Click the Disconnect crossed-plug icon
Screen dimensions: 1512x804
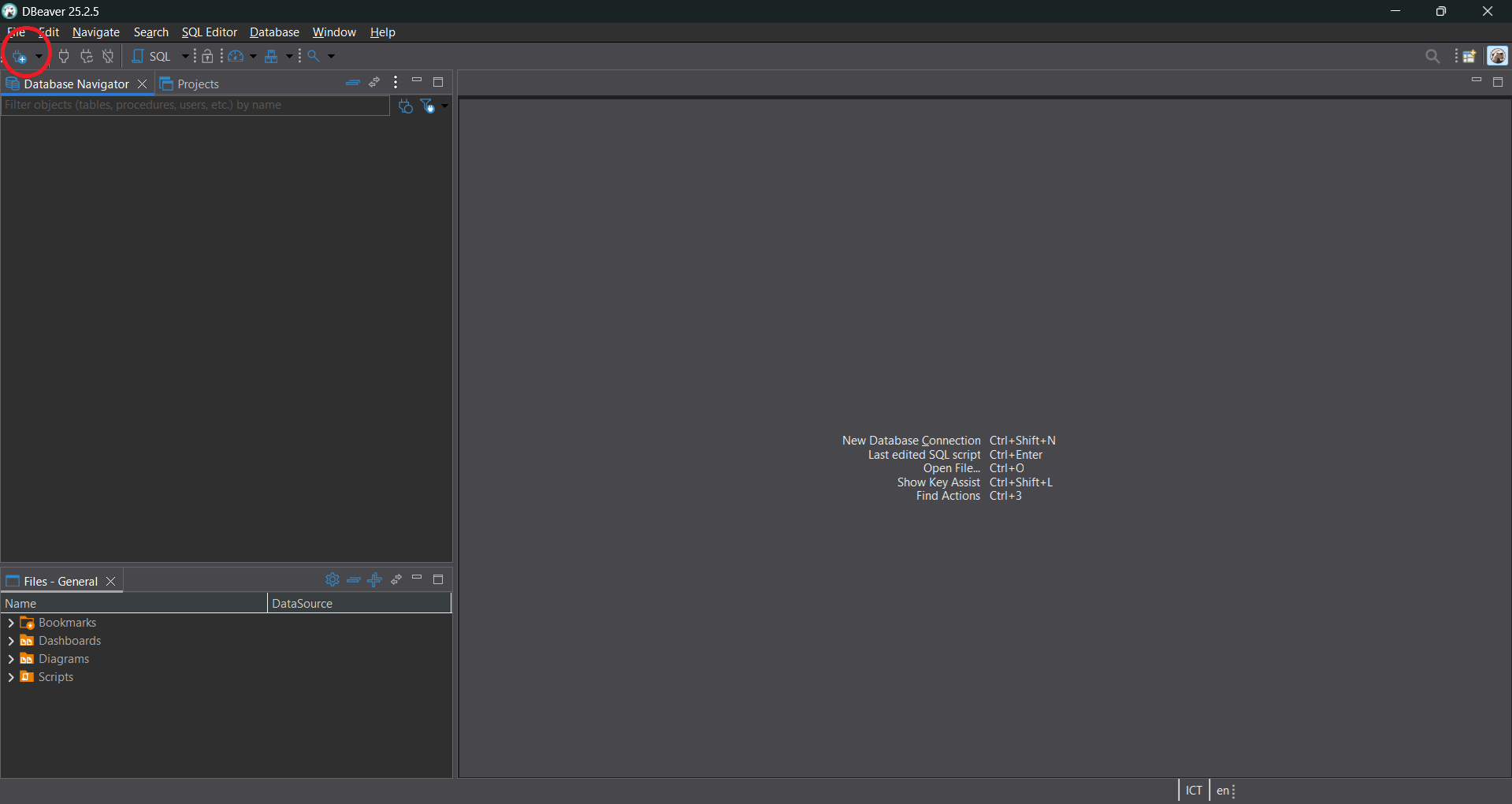coord(108,57)
